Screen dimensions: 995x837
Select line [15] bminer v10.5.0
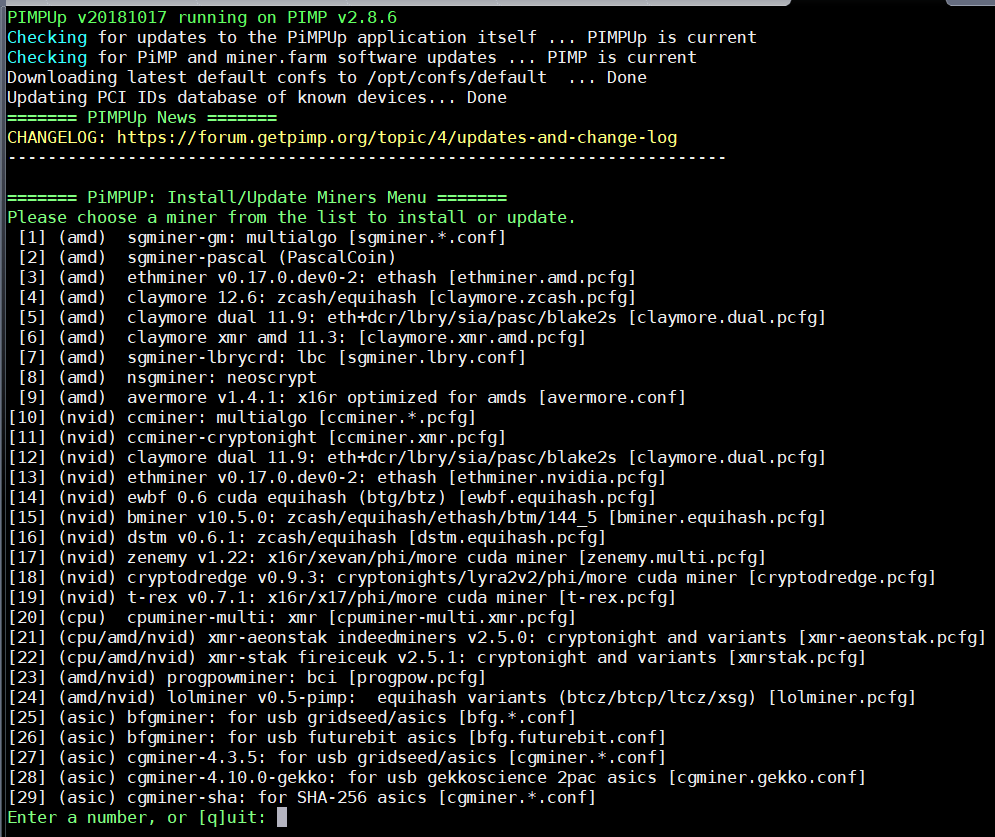[417, 518]
